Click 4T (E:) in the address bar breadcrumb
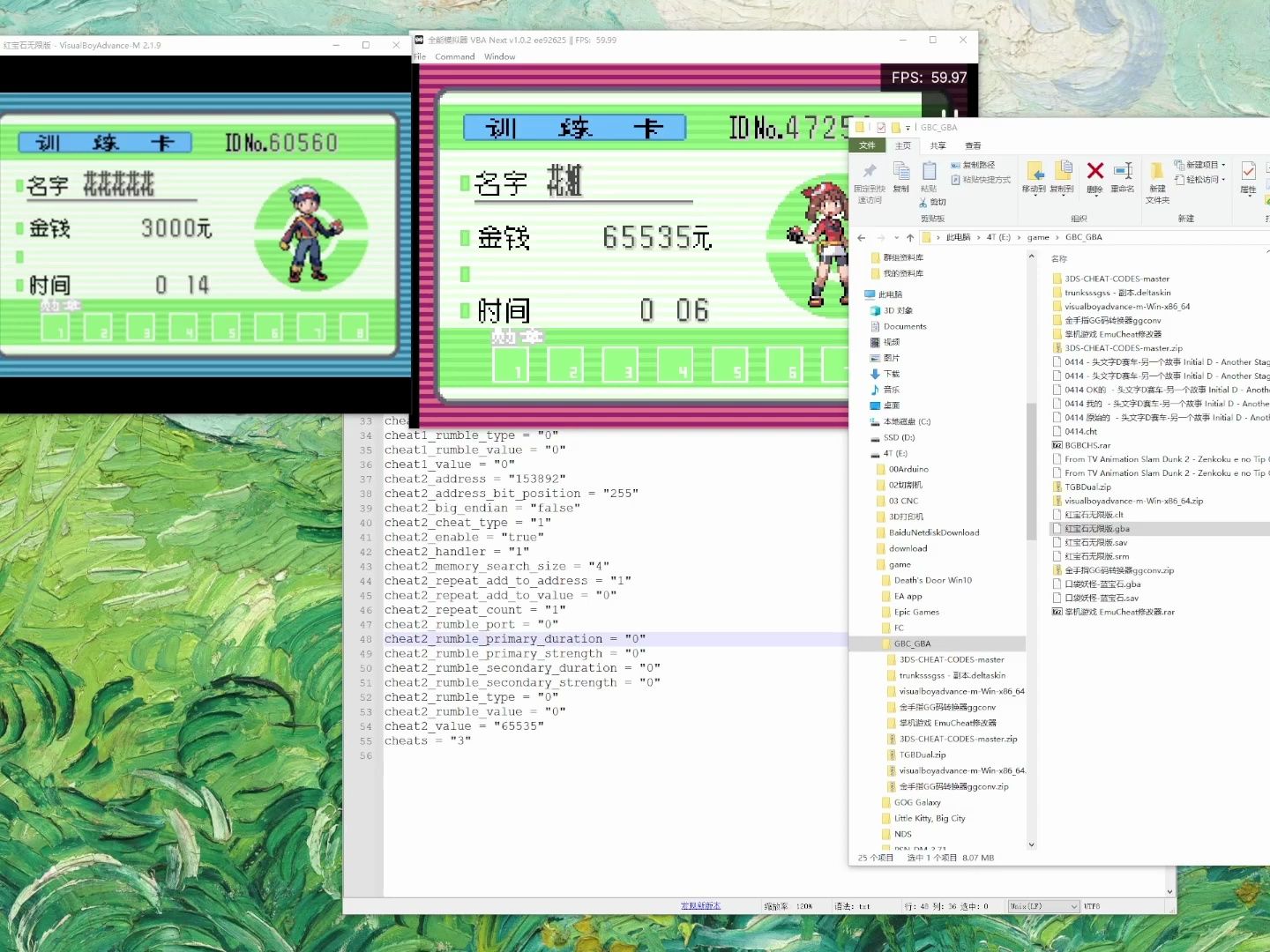Screen dimensions: 1270x952 click(998, 237)
